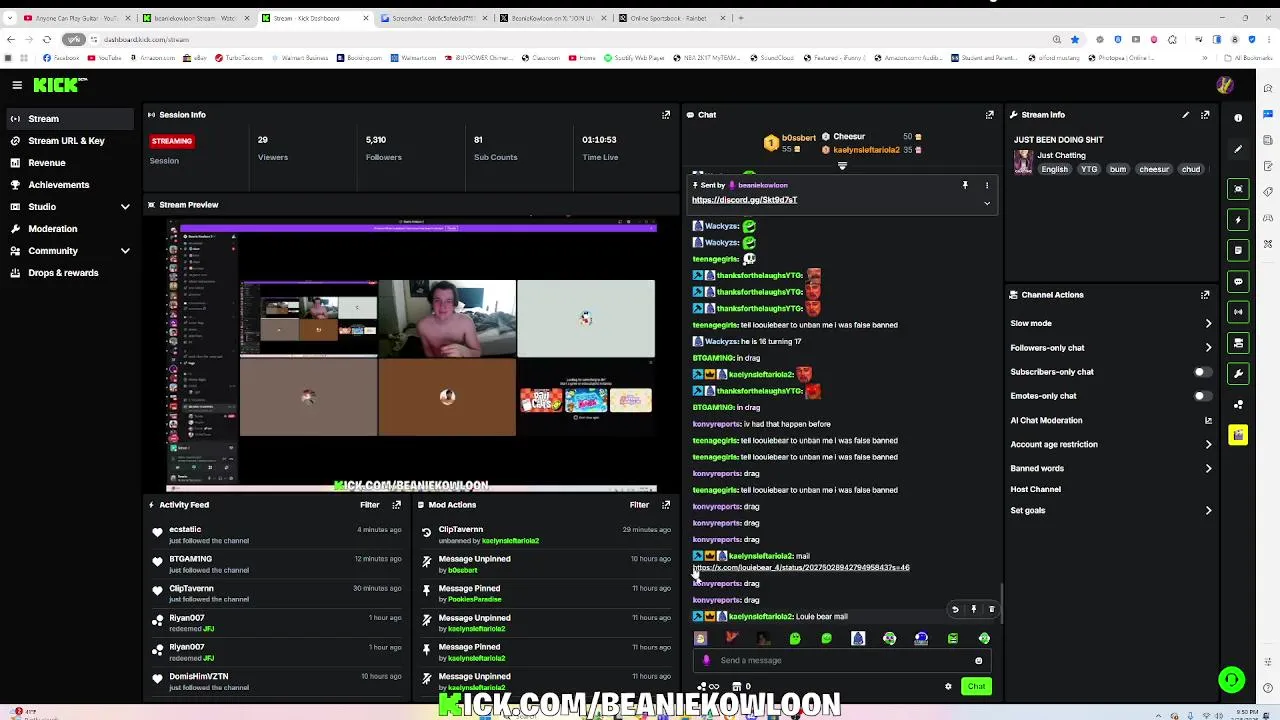
Task: Edit stream info with the pencil icon
Action: point(1186,115)
